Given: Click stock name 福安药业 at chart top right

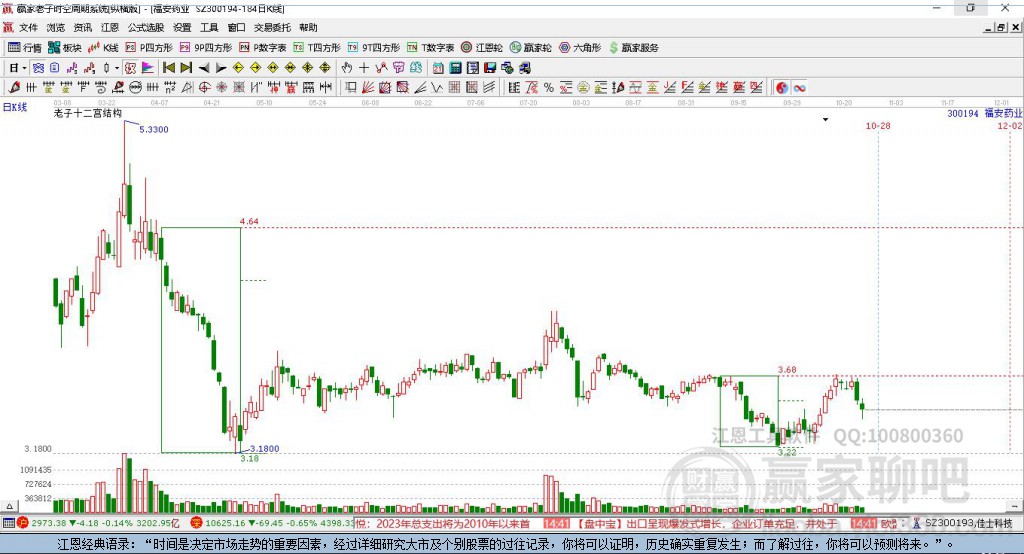Looking at the screenshot, I should pyautogui.click(x=1004, y=114).
